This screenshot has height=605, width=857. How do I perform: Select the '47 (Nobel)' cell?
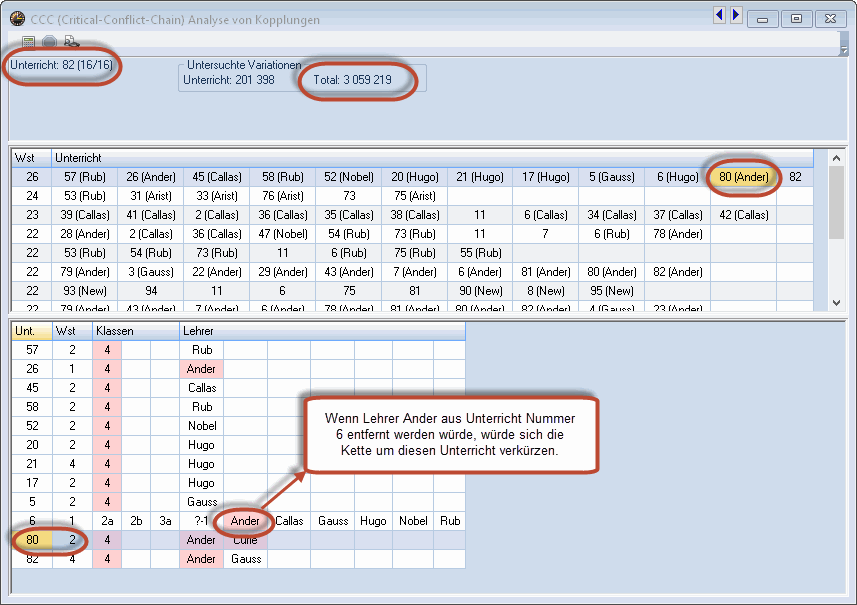(x=283, y=234)
